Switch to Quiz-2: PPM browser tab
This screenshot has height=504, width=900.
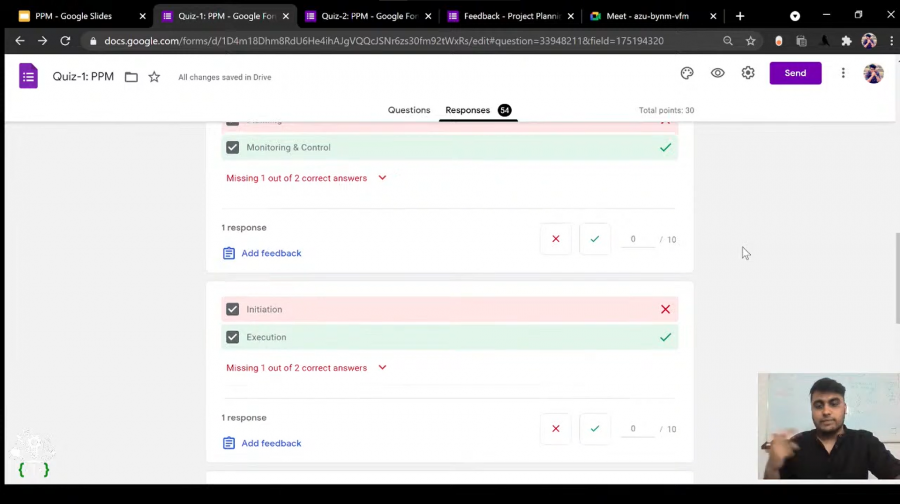pos(368,16)
